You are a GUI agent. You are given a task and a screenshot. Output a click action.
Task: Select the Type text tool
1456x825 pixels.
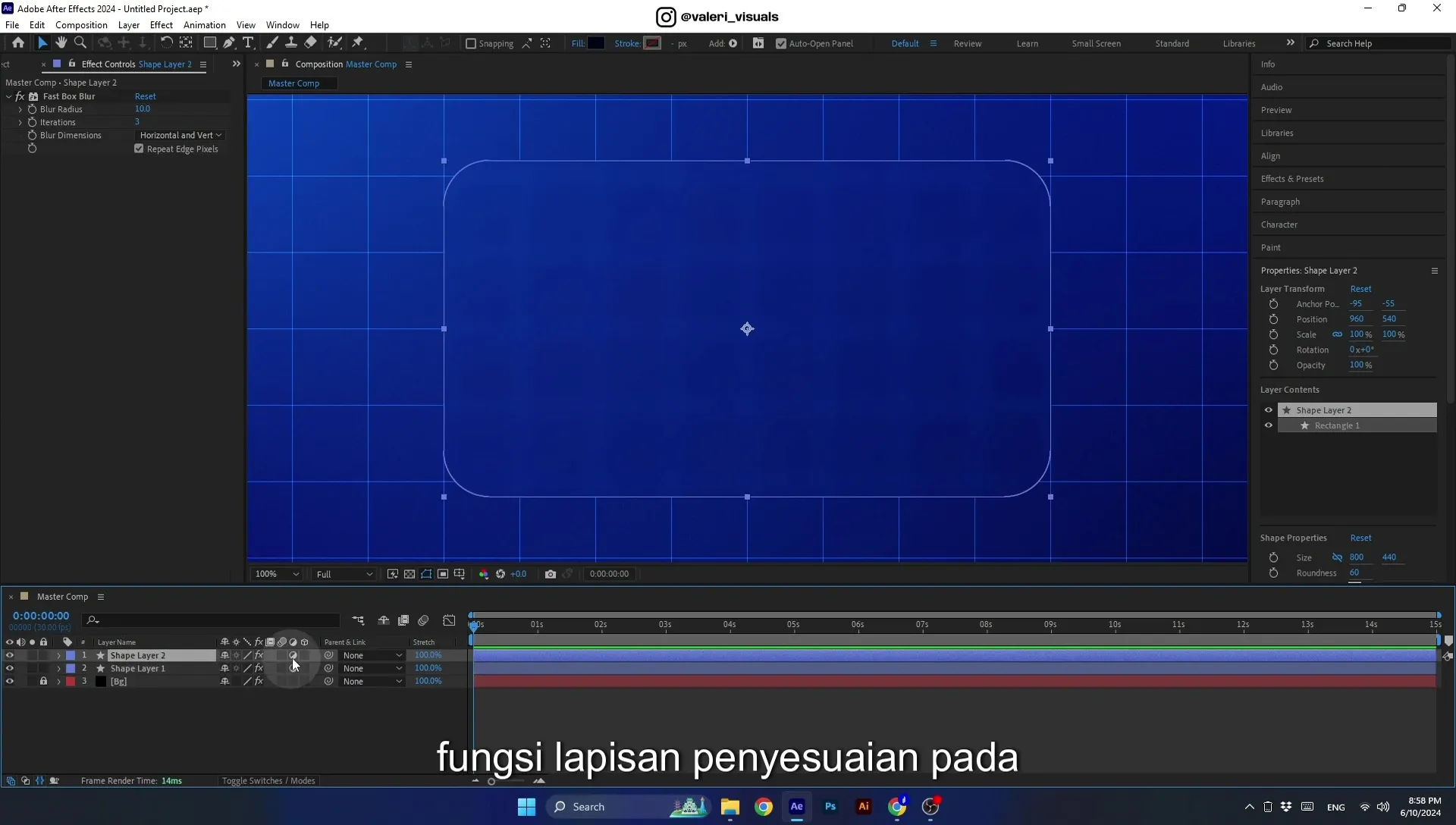[248, 43]
